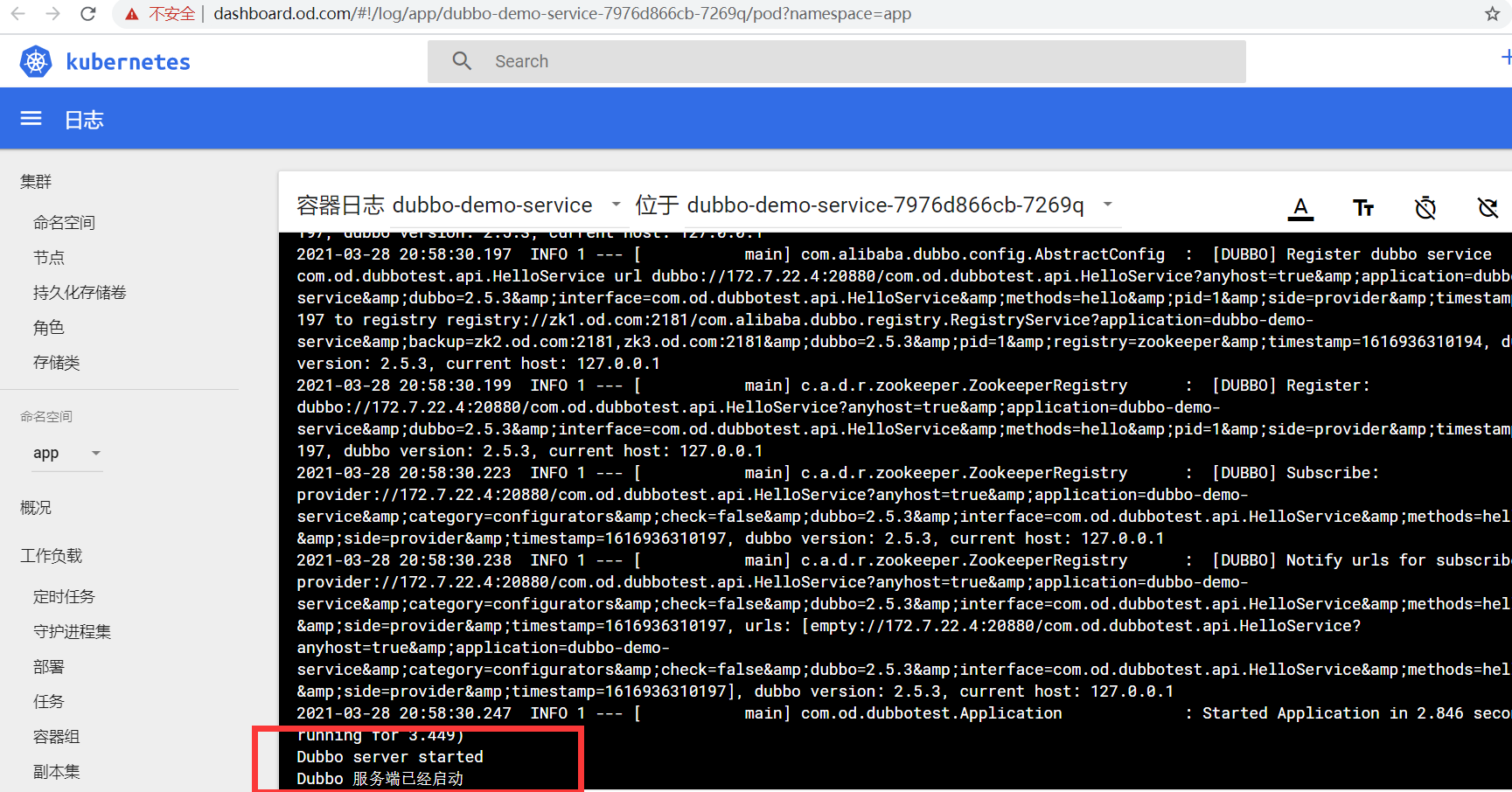Open 任务 jobs in the sidebar
The image size is (1512, 792).
(x=49, y=701)
